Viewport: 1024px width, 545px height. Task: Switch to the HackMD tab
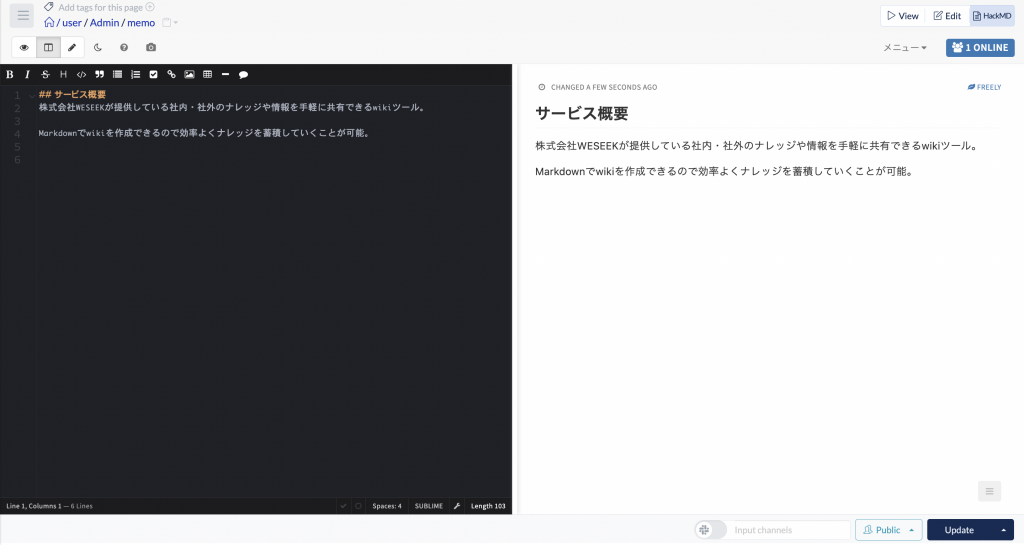click(992, 16)
